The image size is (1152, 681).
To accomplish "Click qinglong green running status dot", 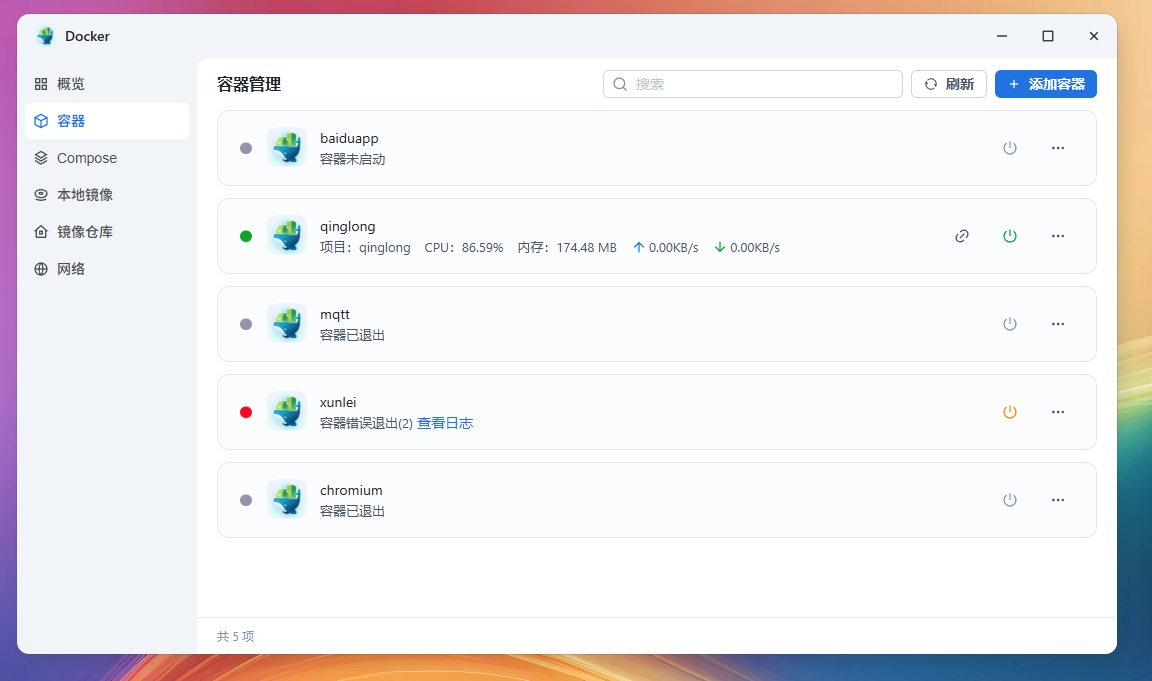I will pyautogui.click(x=246, y=236).
